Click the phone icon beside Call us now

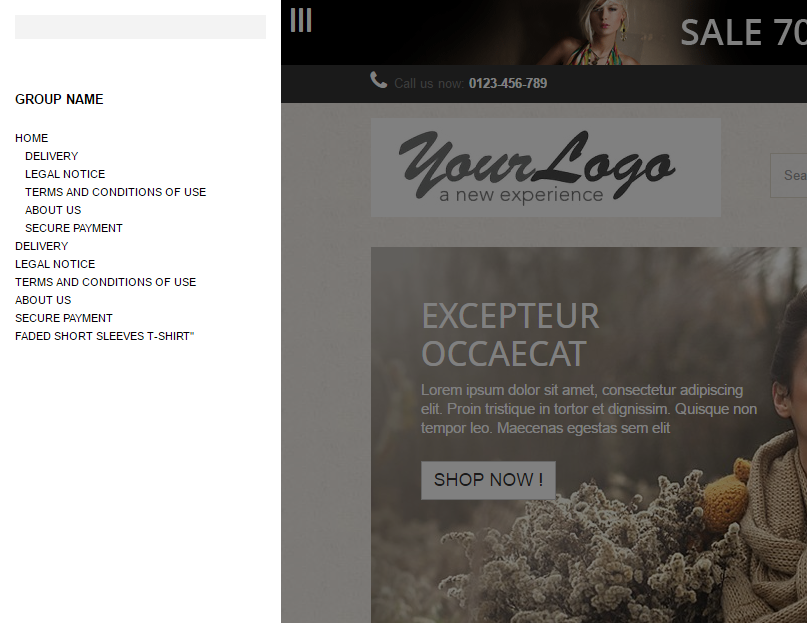pyautogui.click(x=378, y=80)
